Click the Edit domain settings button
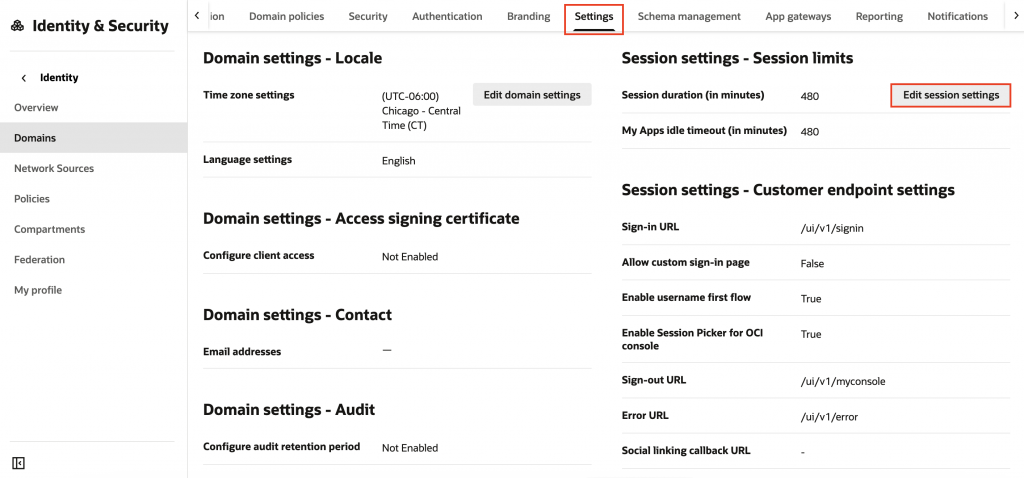The width and height of the screenshot is (1024, 478). coord(532,95)
